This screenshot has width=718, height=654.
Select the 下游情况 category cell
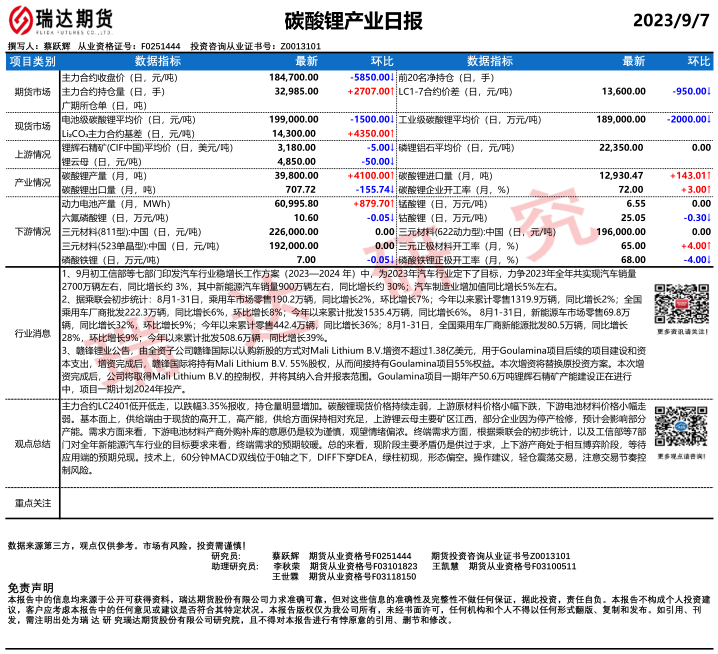[32, 230]
